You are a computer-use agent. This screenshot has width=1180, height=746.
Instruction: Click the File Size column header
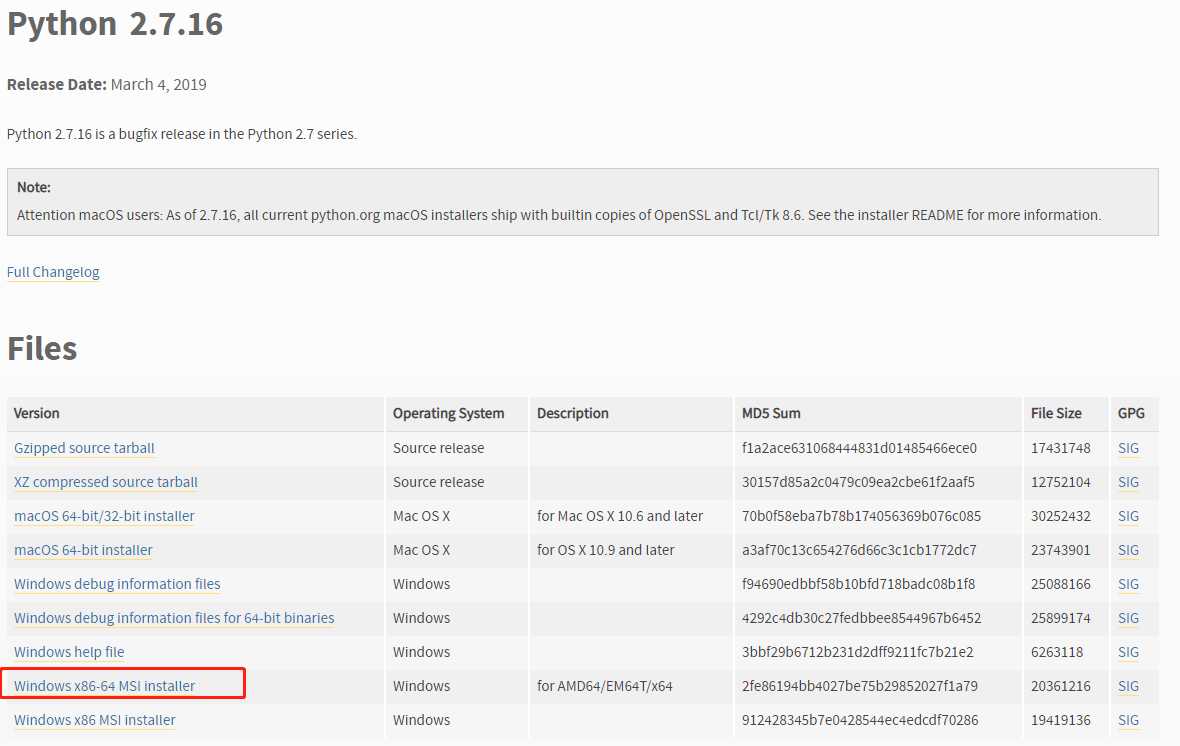coord(1056,413)
